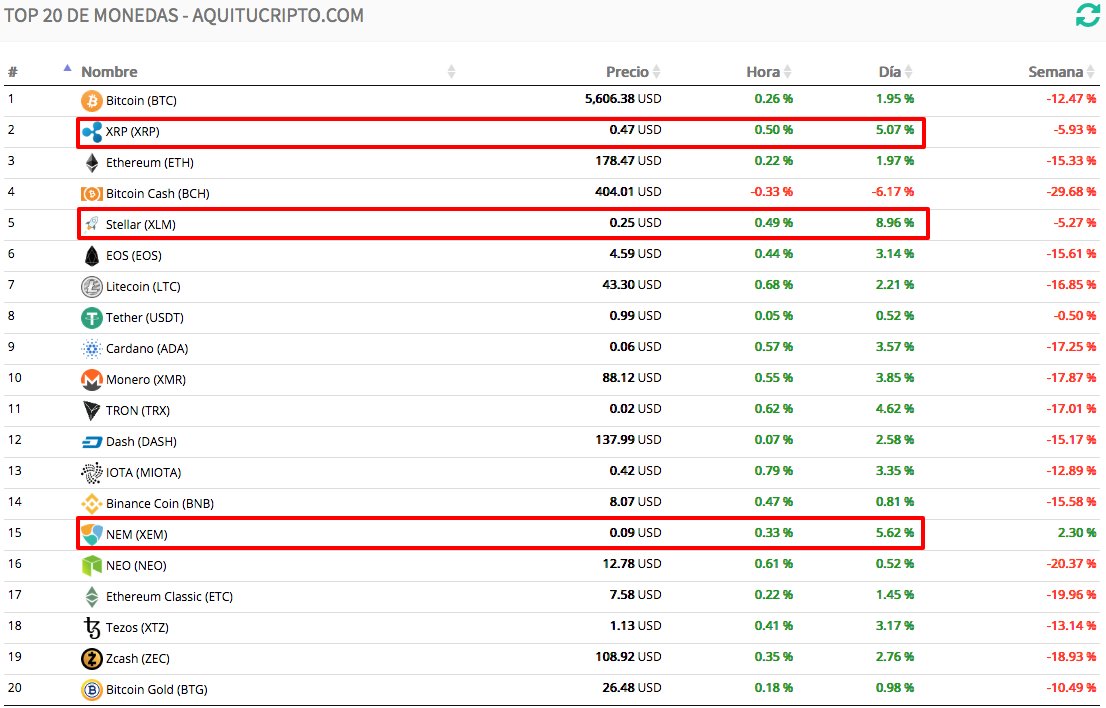
Task: Click the Bitcoin Gold (BTG) logo
Action: [x=92, y=690]
